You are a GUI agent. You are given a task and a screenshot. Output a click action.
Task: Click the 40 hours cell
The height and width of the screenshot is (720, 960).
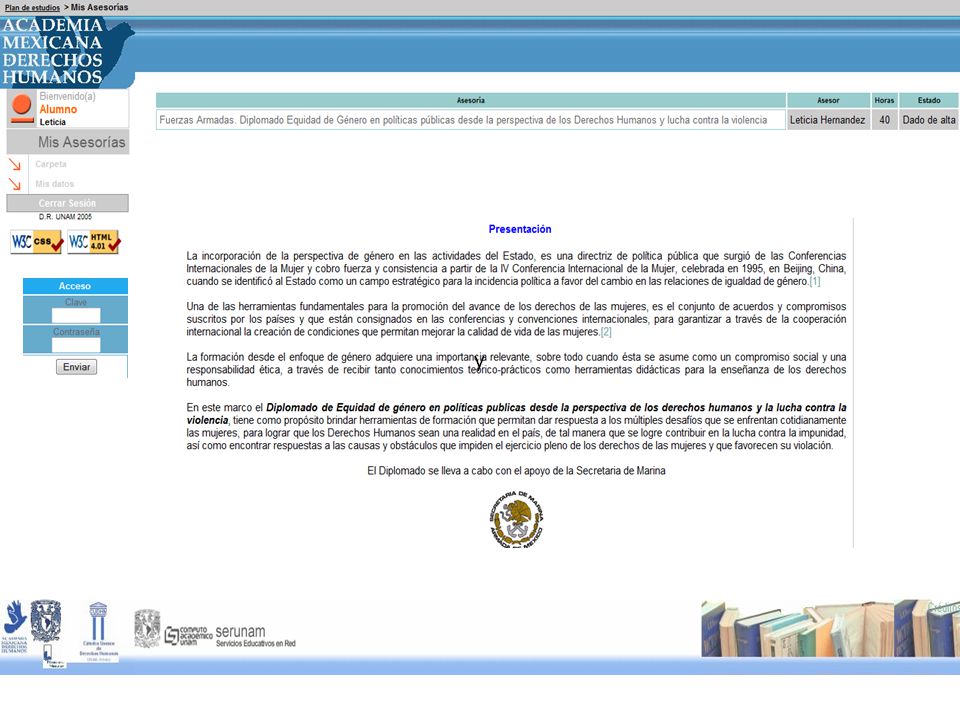pyautogui.click(x=885, y=120)
